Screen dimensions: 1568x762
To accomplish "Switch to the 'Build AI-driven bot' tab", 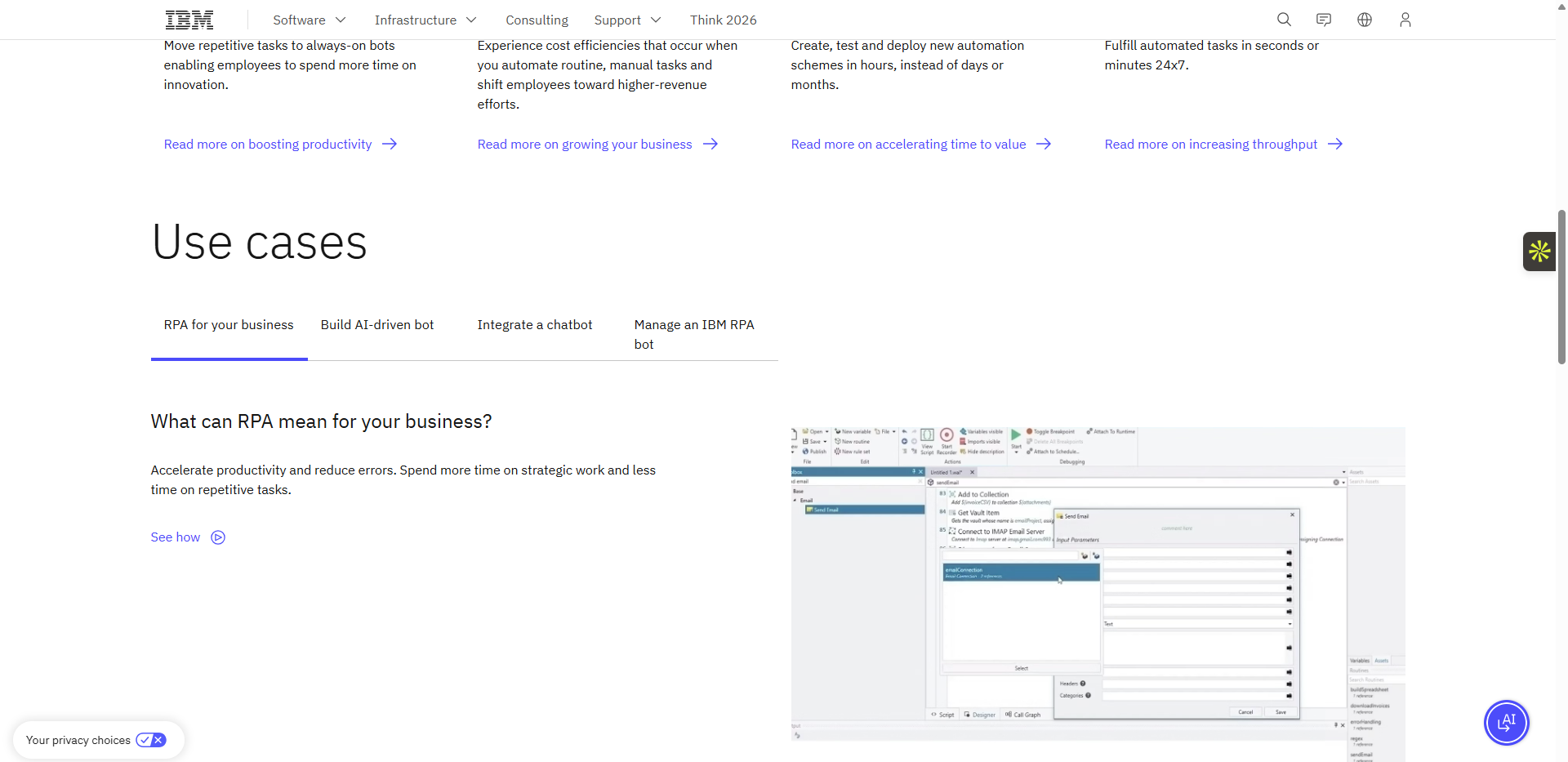I will [376, 324].
